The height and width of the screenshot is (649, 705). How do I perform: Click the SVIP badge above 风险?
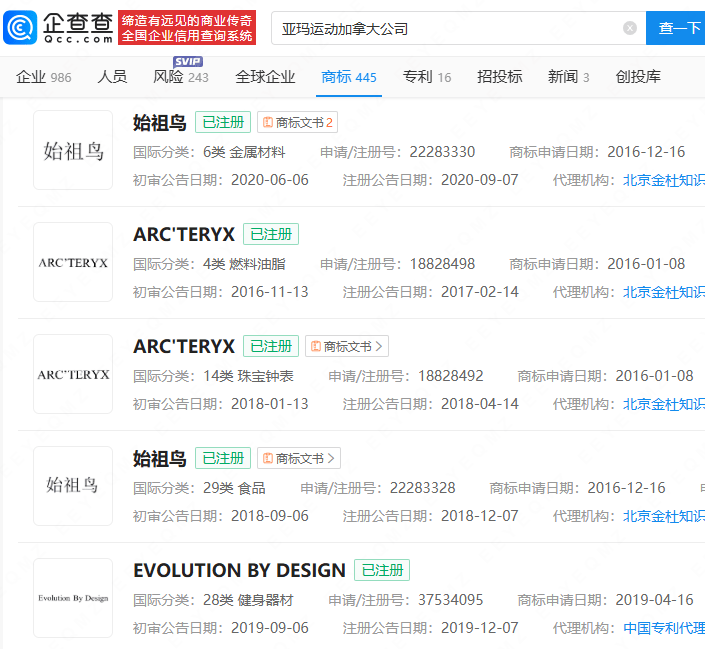[188, 62]
